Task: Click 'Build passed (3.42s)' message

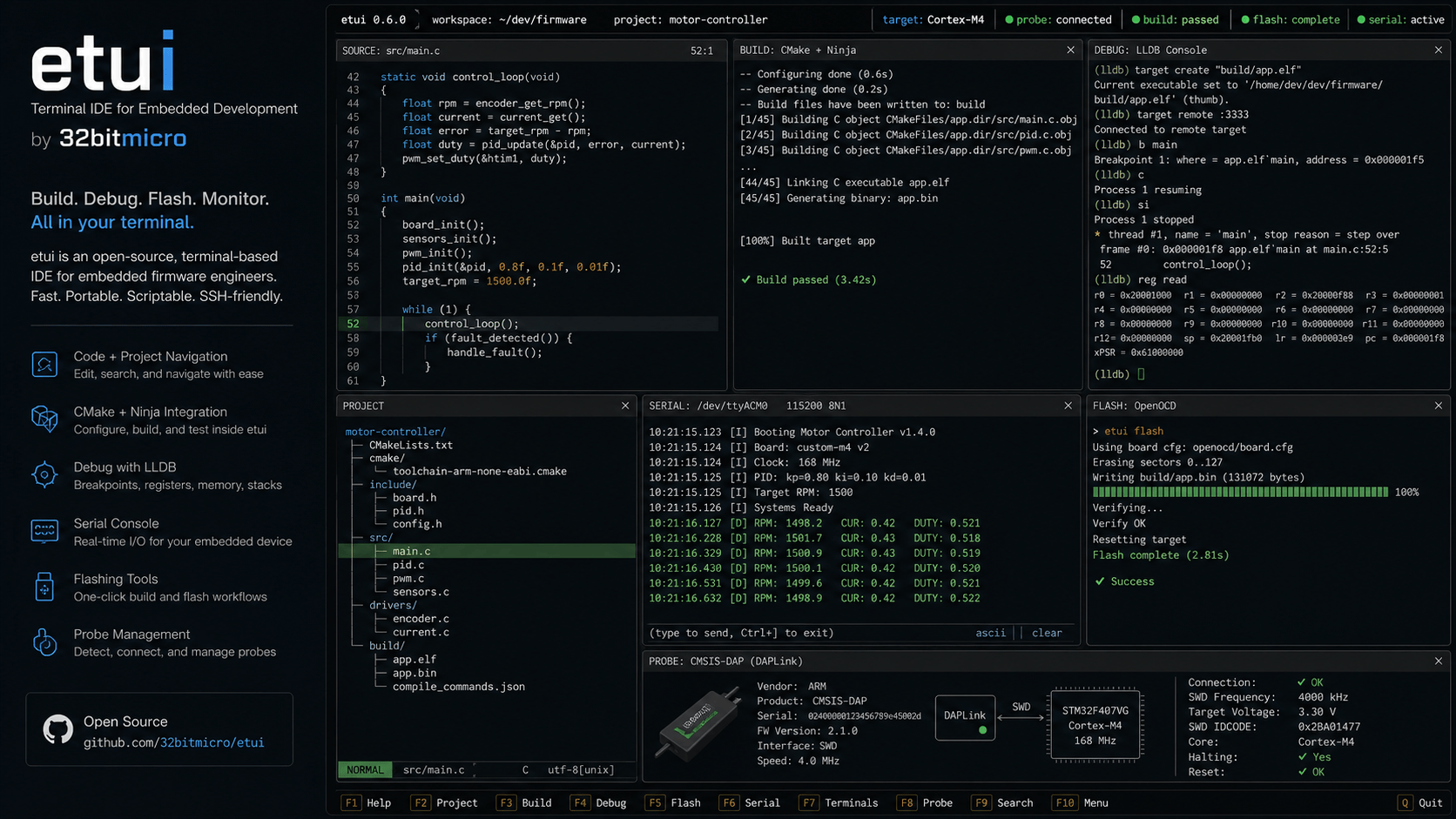Action: point(808,279)
